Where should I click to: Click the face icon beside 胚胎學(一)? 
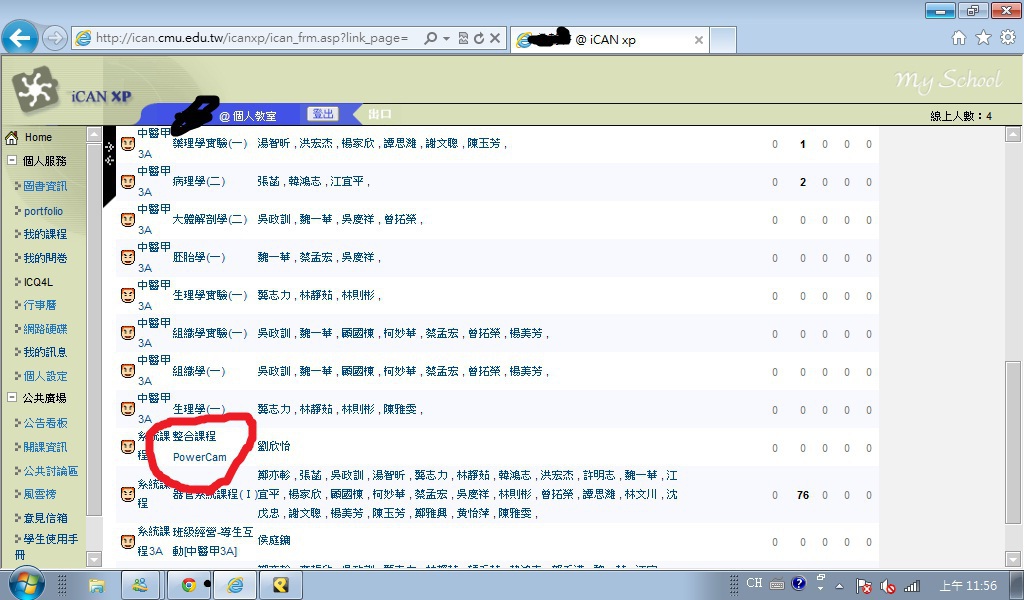tap(128, 258)
